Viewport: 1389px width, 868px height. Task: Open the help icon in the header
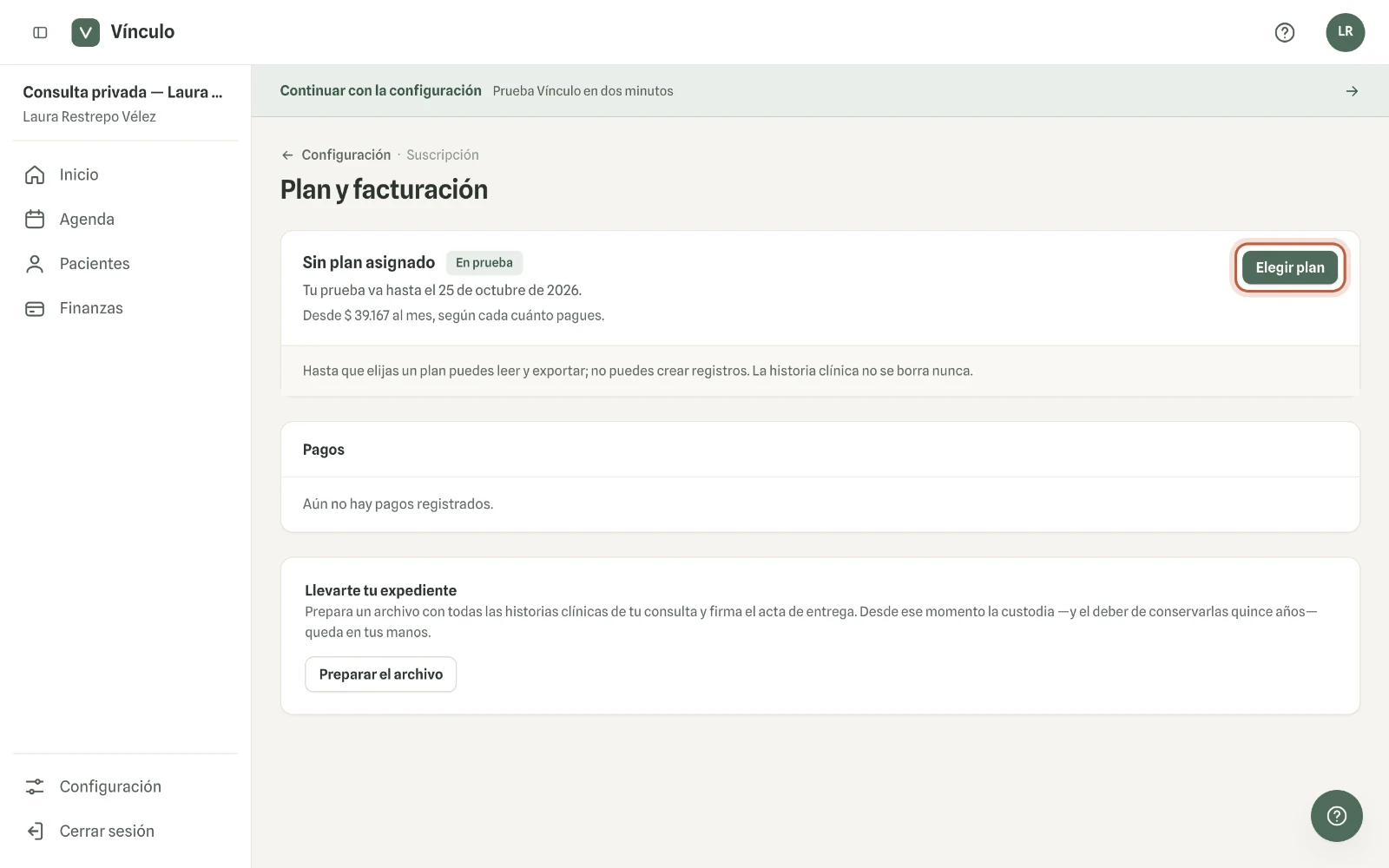pyautogui.click(x=1284, y=32)
